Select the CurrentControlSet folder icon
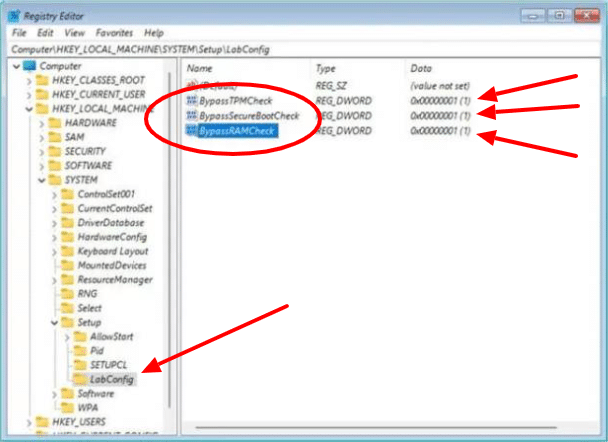This screenshot has height=442, width=608. click(x=67, y=209)
